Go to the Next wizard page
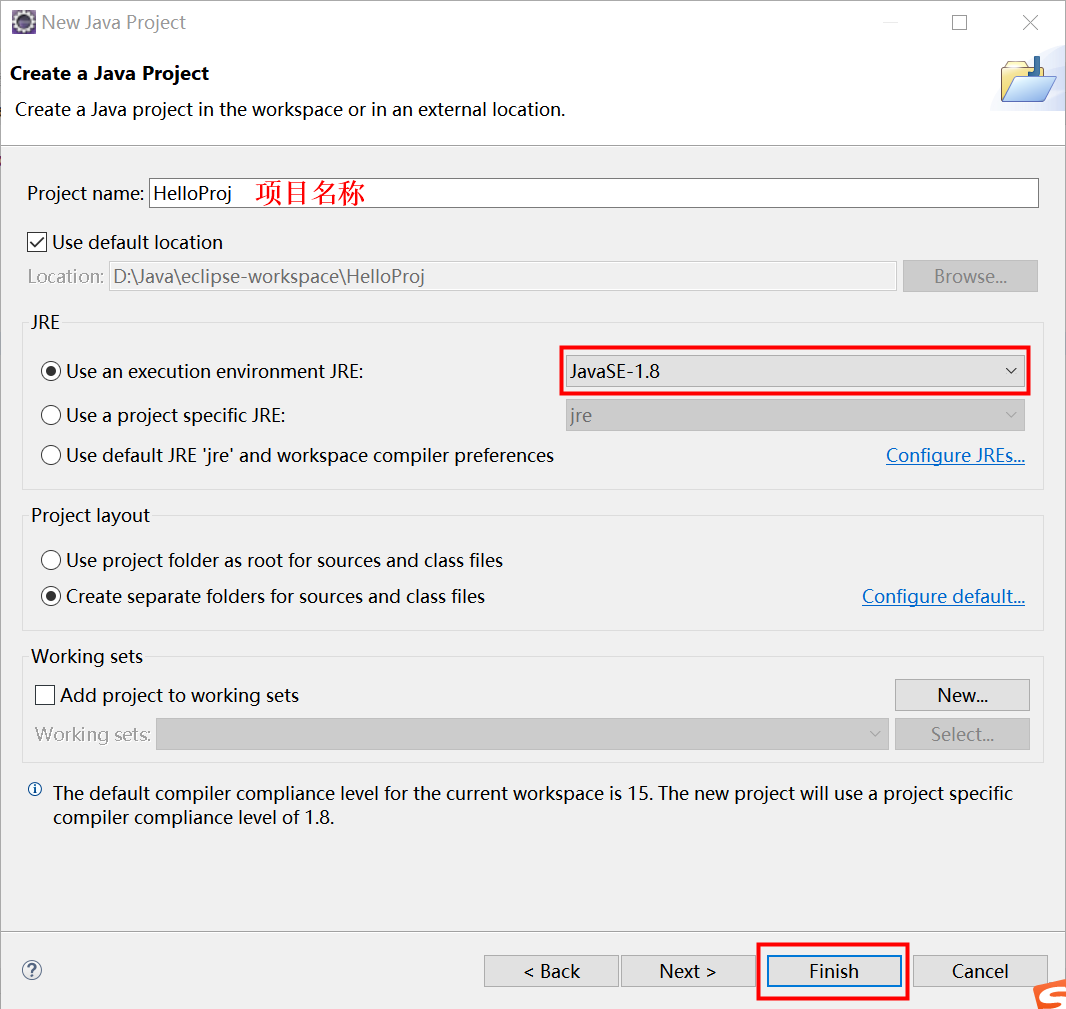The width and height of the screenshot is (1066, 1009). 687,971
